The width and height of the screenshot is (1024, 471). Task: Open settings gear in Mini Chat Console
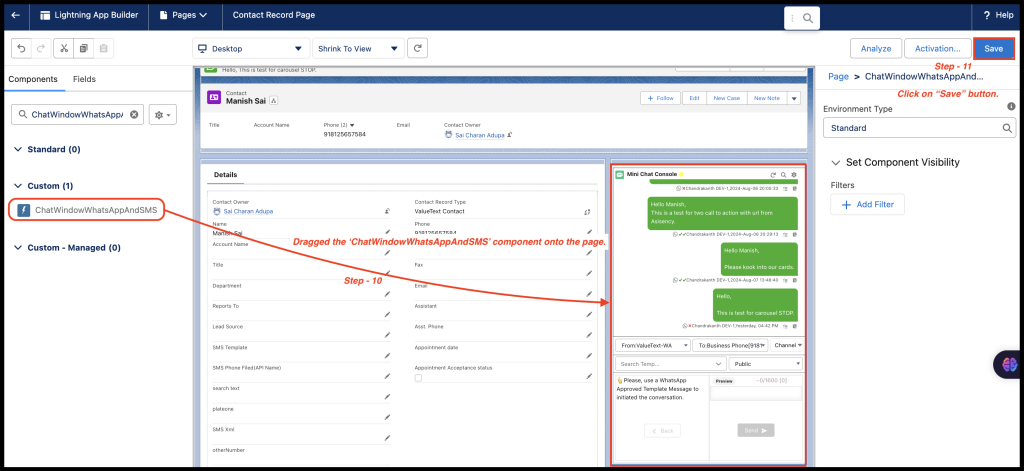(794, 175)
